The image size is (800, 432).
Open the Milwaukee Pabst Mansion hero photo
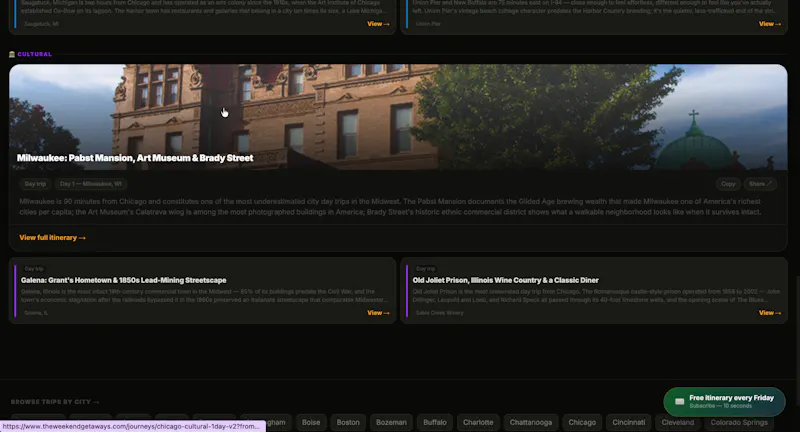pyautogui.click(x=398, y=117)
